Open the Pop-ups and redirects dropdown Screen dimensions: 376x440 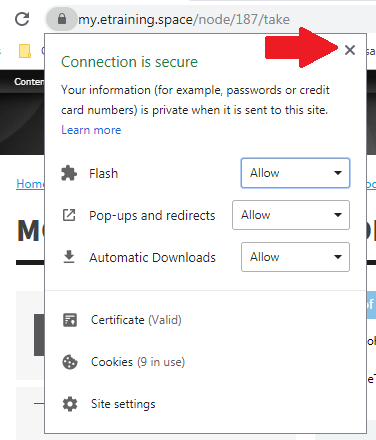point(291,215)
